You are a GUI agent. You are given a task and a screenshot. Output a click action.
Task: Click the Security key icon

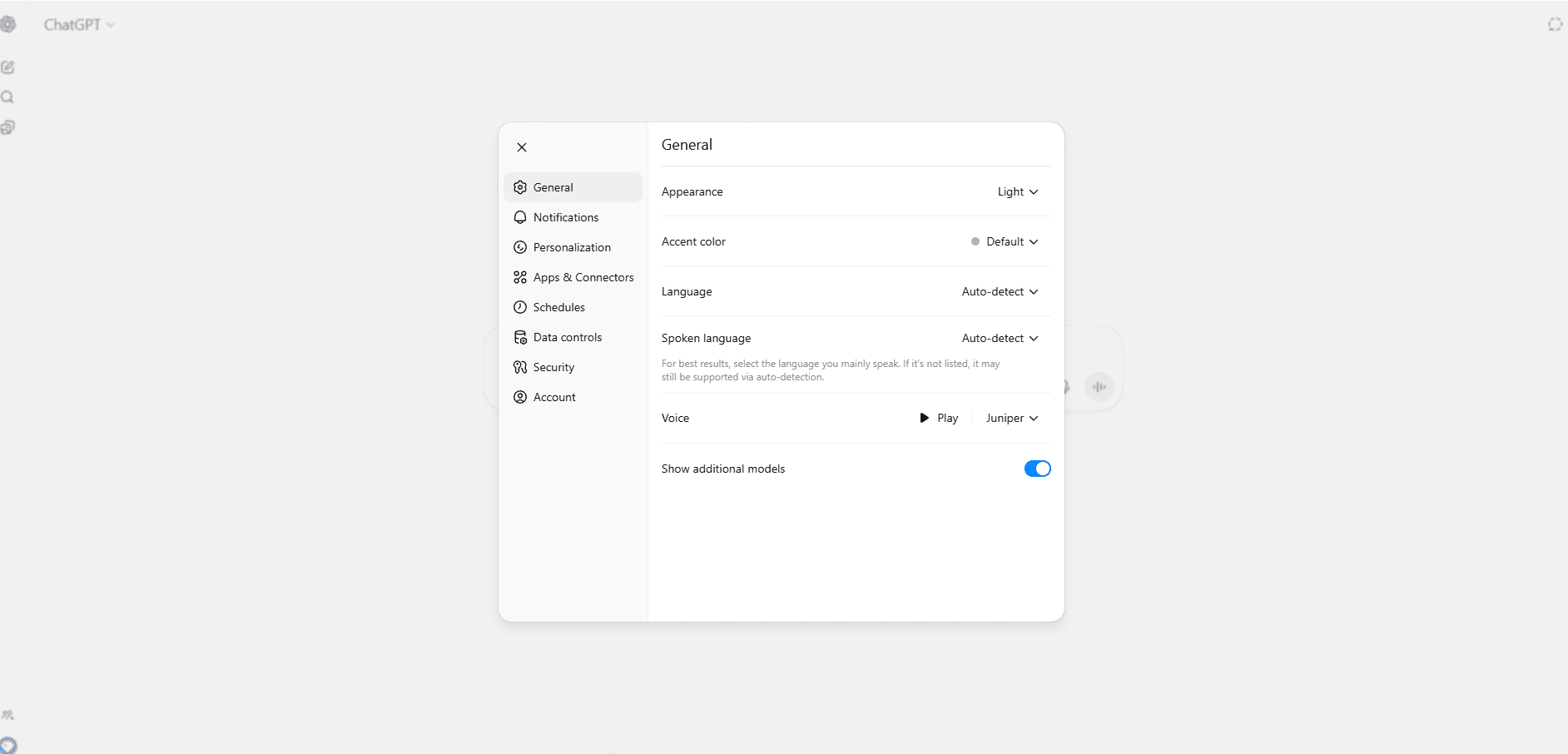520,367
